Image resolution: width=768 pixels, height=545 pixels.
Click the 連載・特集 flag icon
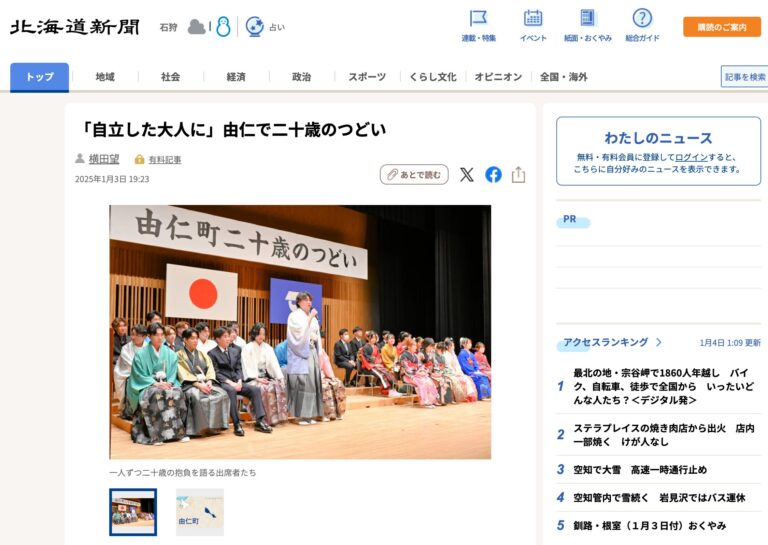(x=478, y=19)
